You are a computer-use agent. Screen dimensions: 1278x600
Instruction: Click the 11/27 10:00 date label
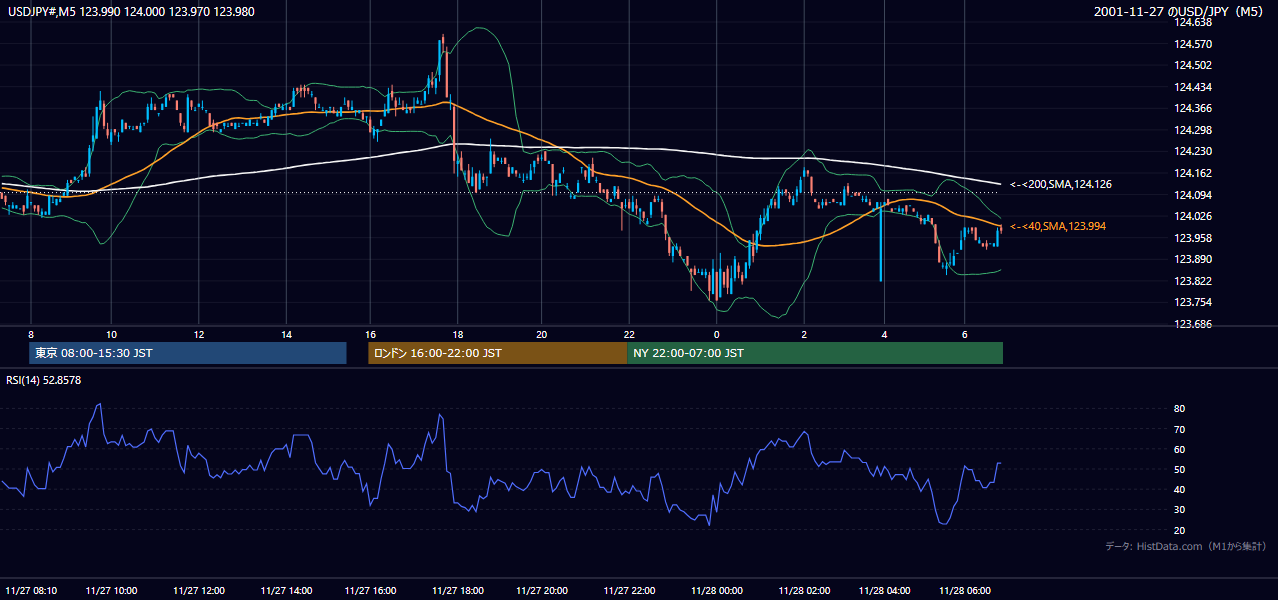click(x=111, y=590)
